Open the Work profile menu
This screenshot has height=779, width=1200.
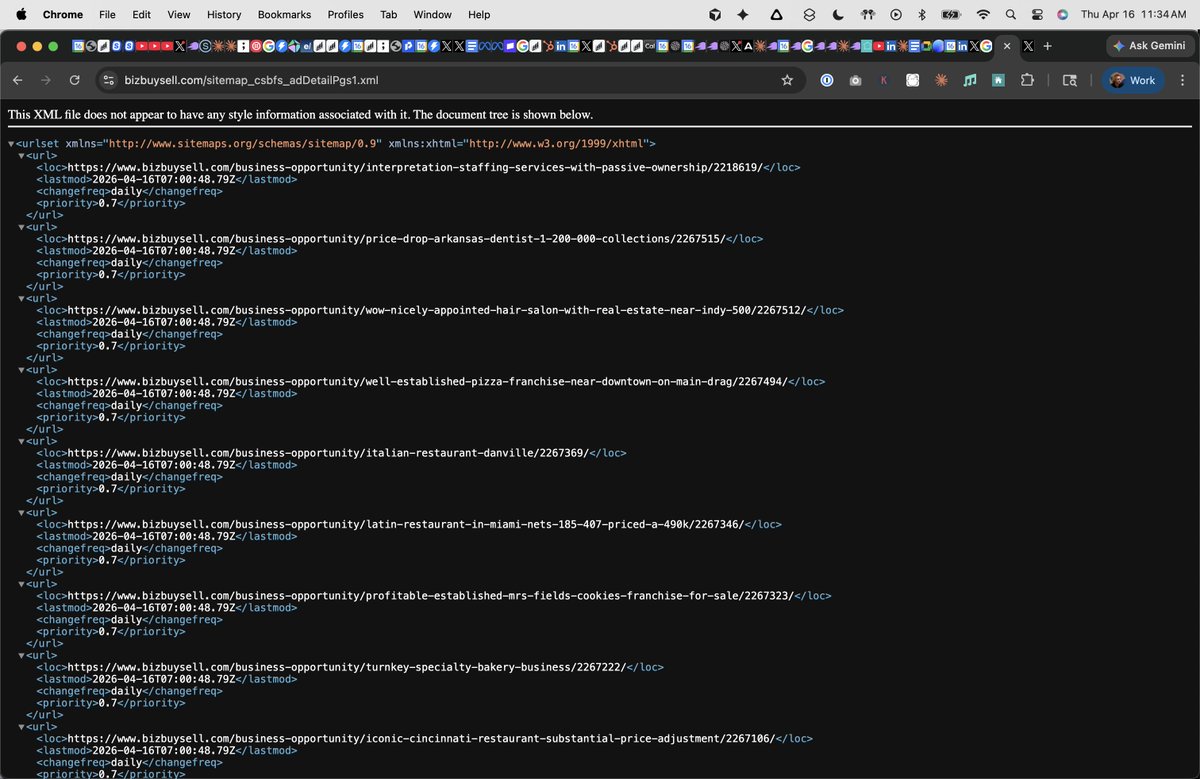click(x=1132, y=80)
